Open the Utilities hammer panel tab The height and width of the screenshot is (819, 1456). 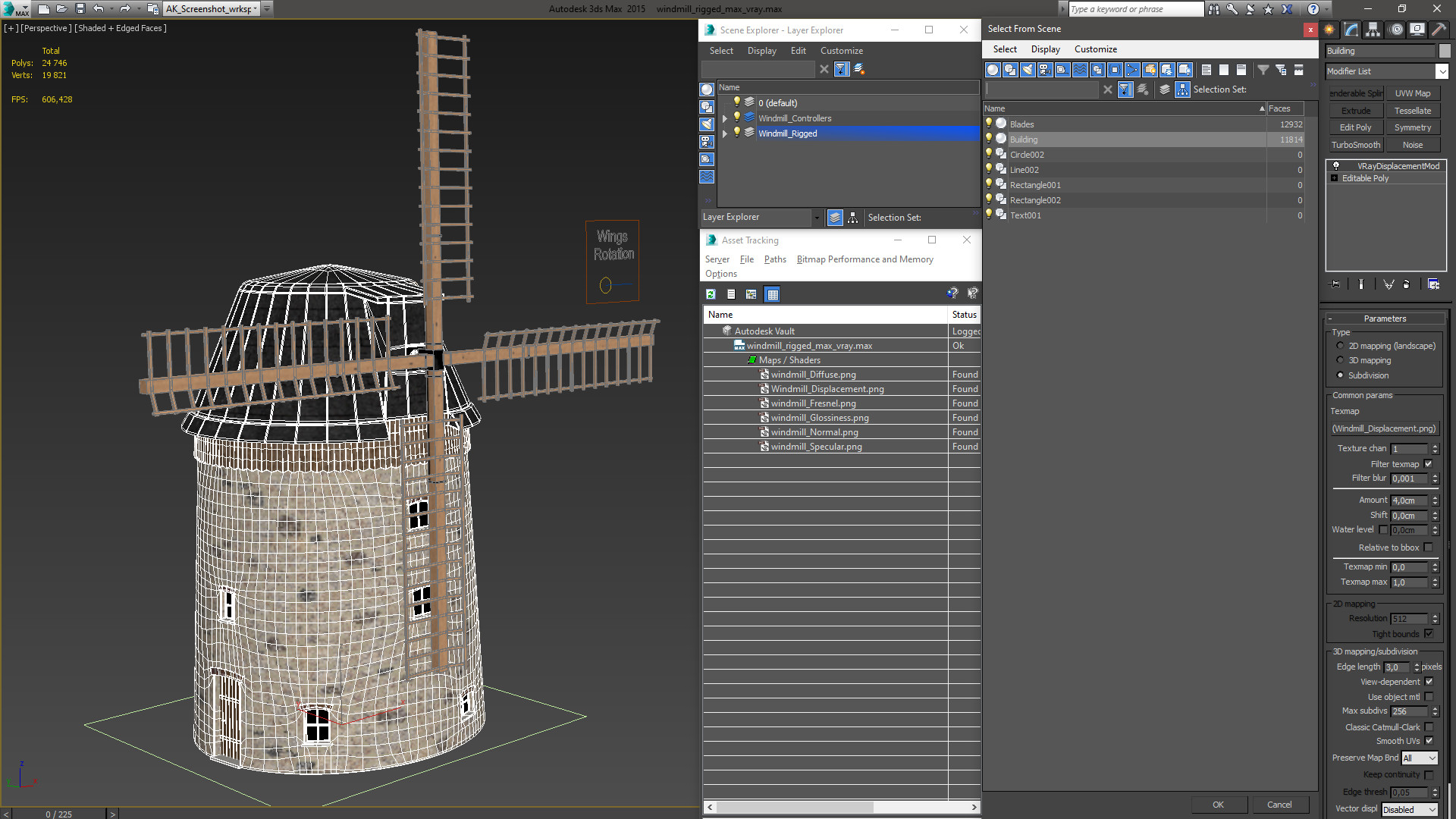pyautogui.click(x=1439, y=30)
